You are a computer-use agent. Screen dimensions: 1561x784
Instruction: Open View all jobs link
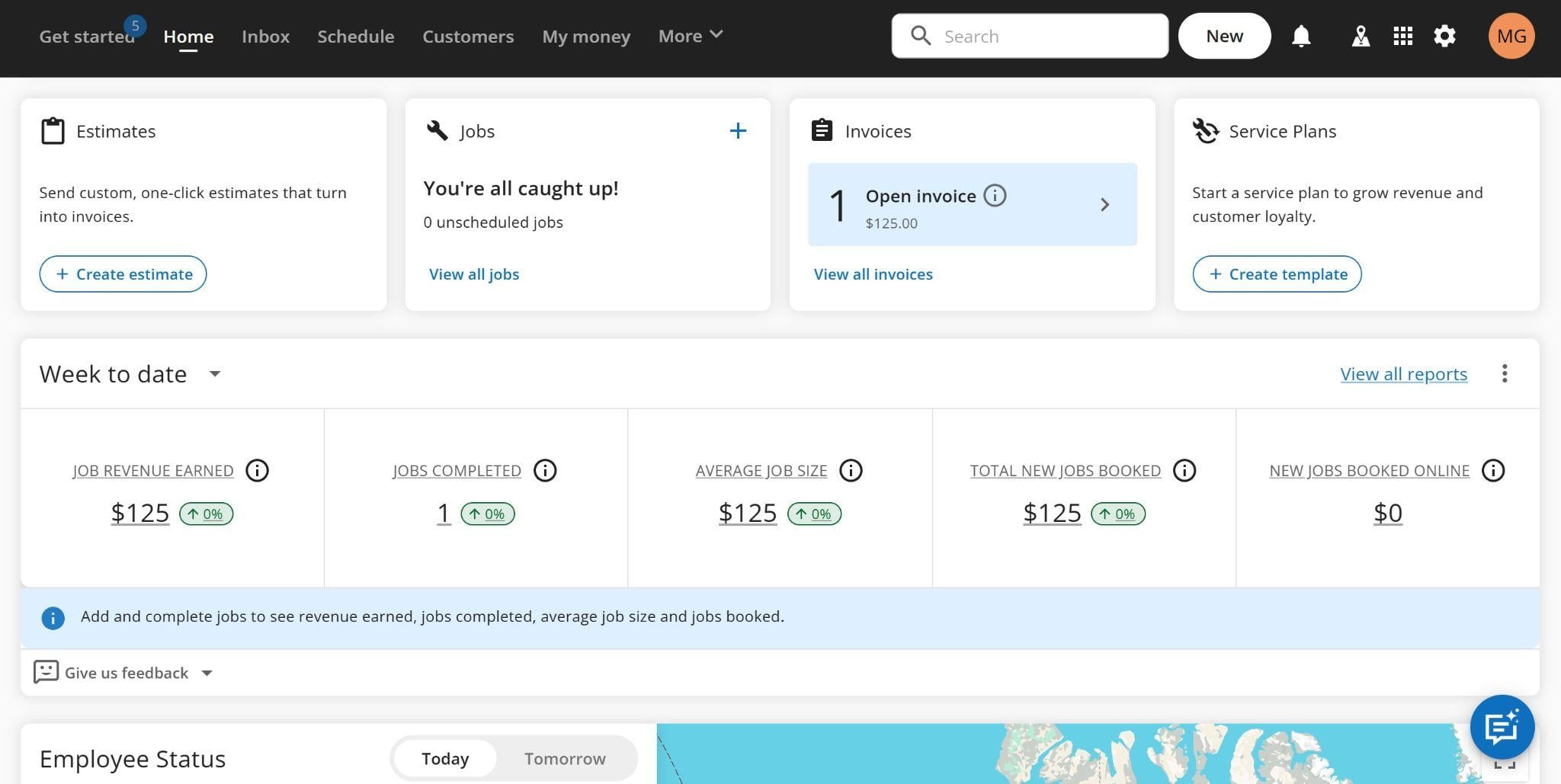click(474, 274)
